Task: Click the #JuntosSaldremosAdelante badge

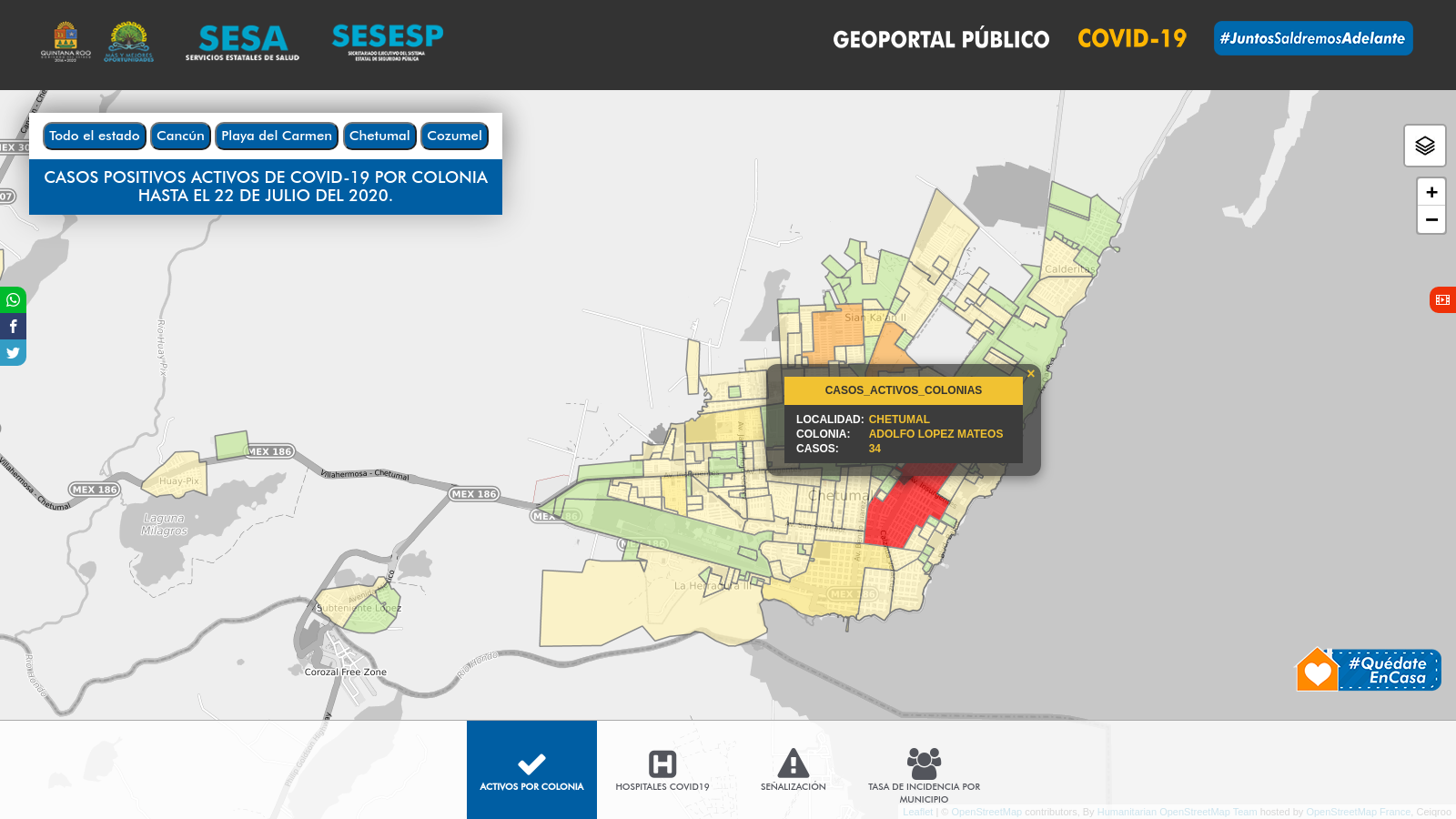Action: pyautogui.click(x=1312, y=38)
